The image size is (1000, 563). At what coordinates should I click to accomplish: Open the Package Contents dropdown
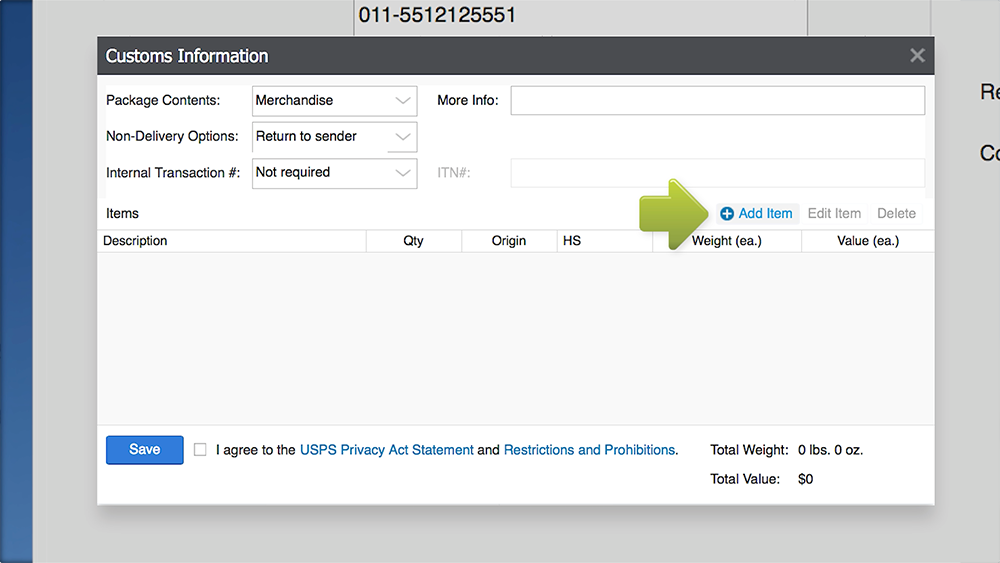pos(334,101)
